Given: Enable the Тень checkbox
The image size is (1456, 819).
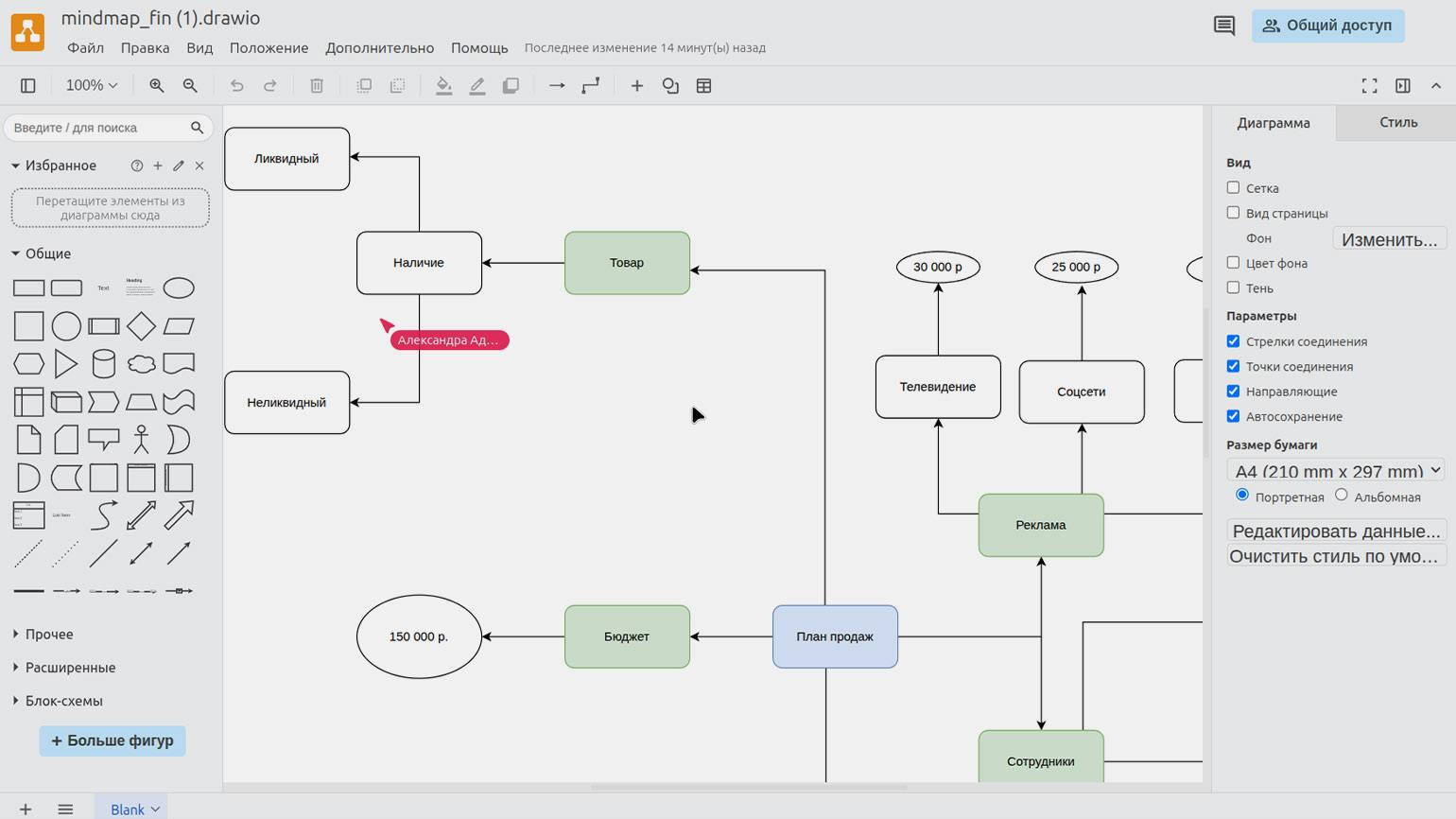Looking at the screenshot, I should coord(1233,288).
